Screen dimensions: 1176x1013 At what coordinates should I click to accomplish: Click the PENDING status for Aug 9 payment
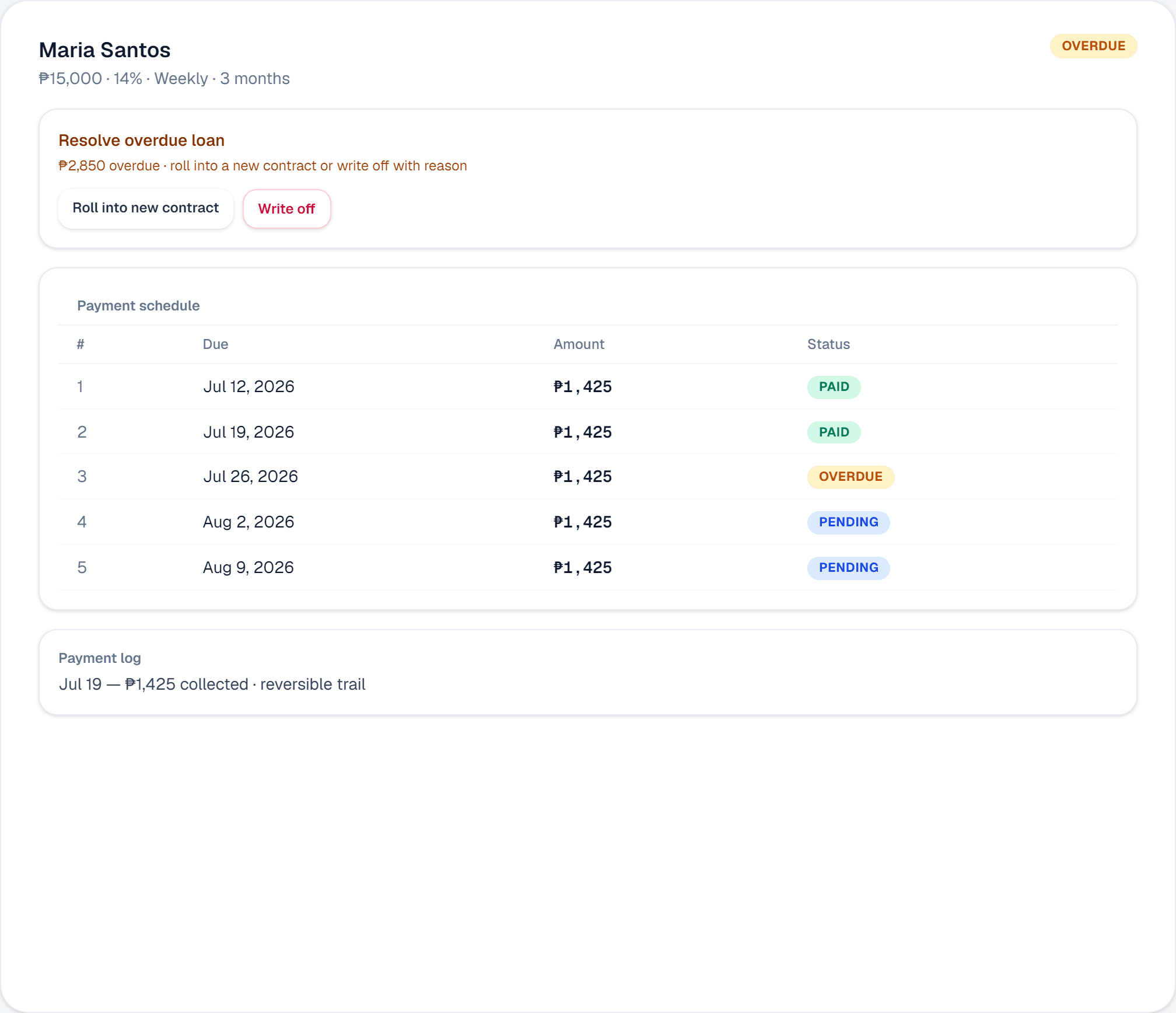coord(848,568)
